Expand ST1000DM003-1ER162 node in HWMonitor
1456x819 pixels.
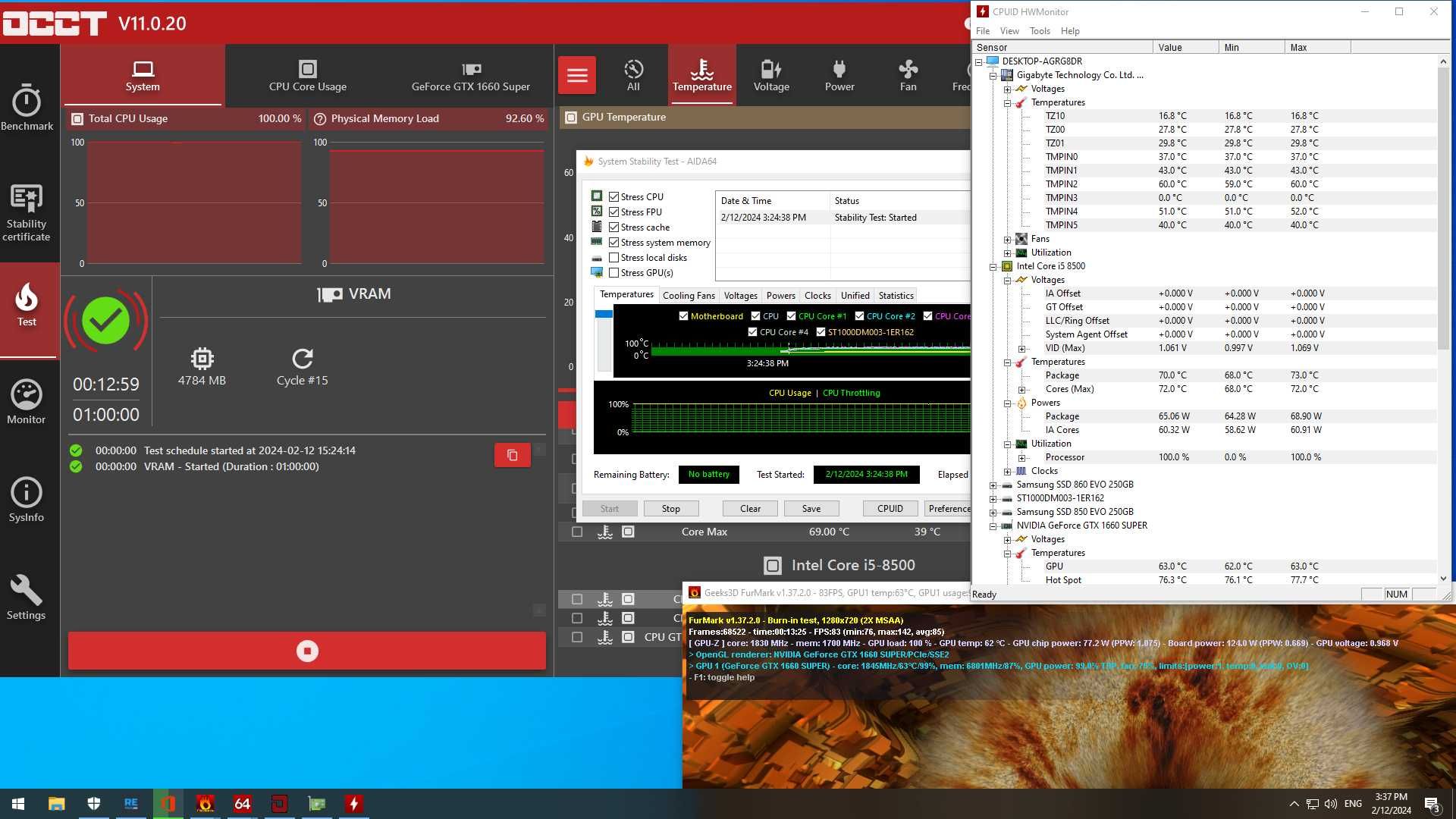[993, 498]
